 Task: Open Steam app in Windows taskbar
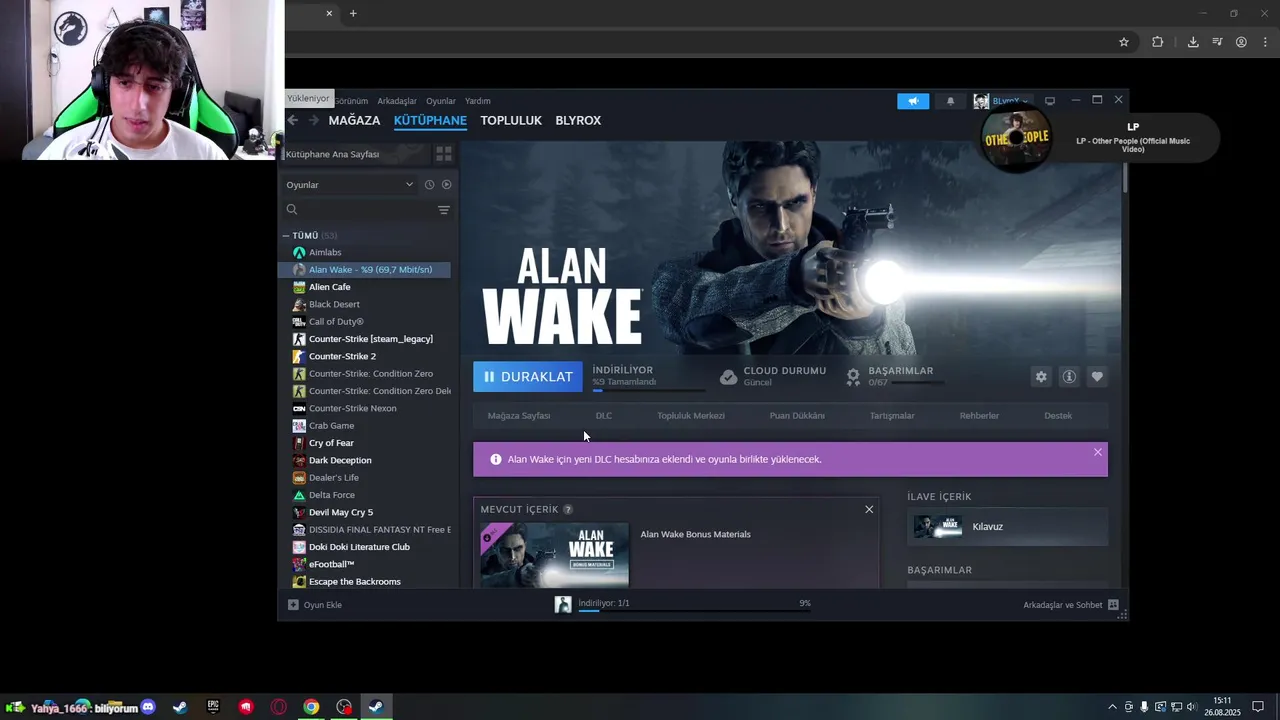[376, 707]
